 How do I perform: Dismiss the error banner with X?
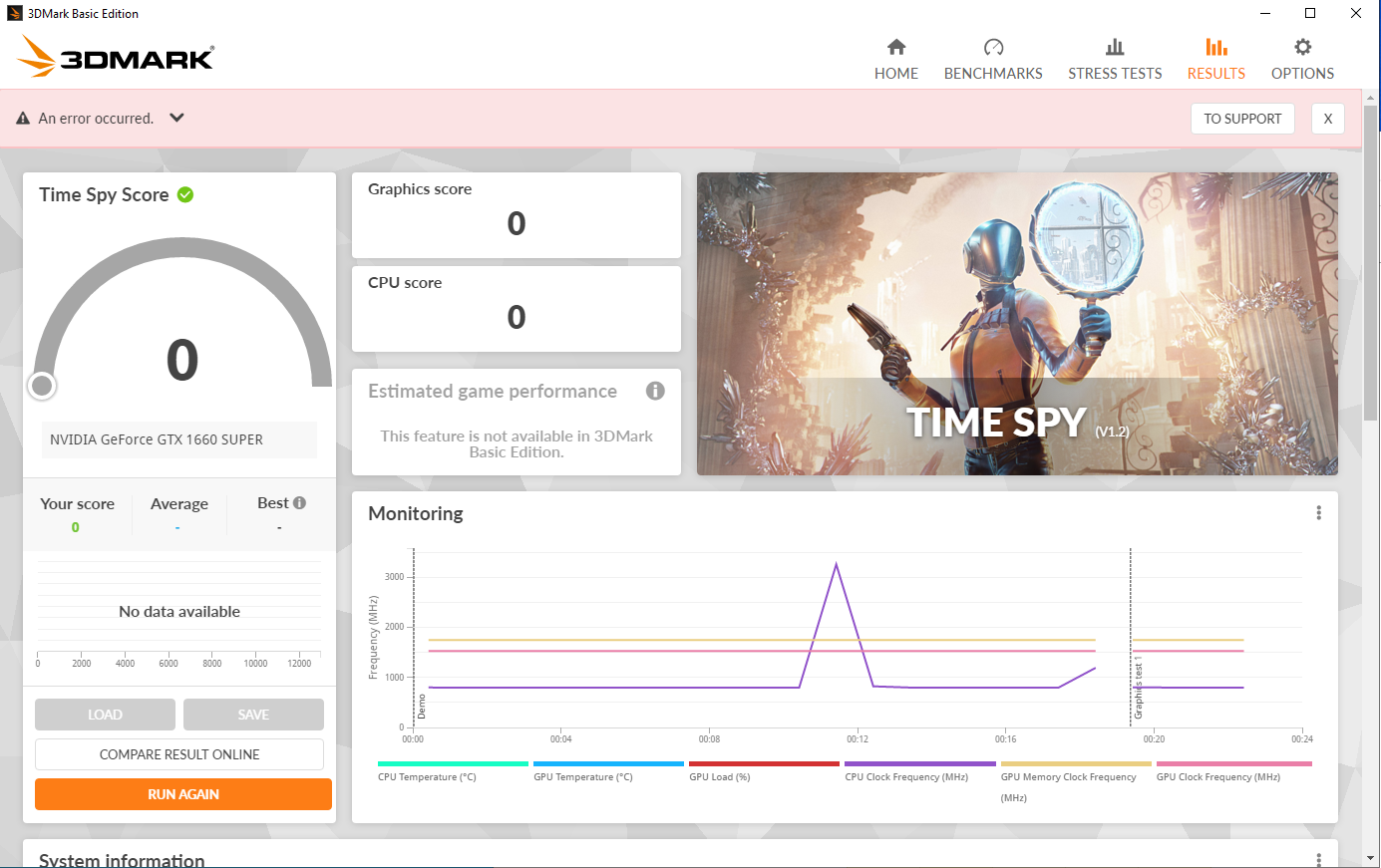coord(1327,119)
